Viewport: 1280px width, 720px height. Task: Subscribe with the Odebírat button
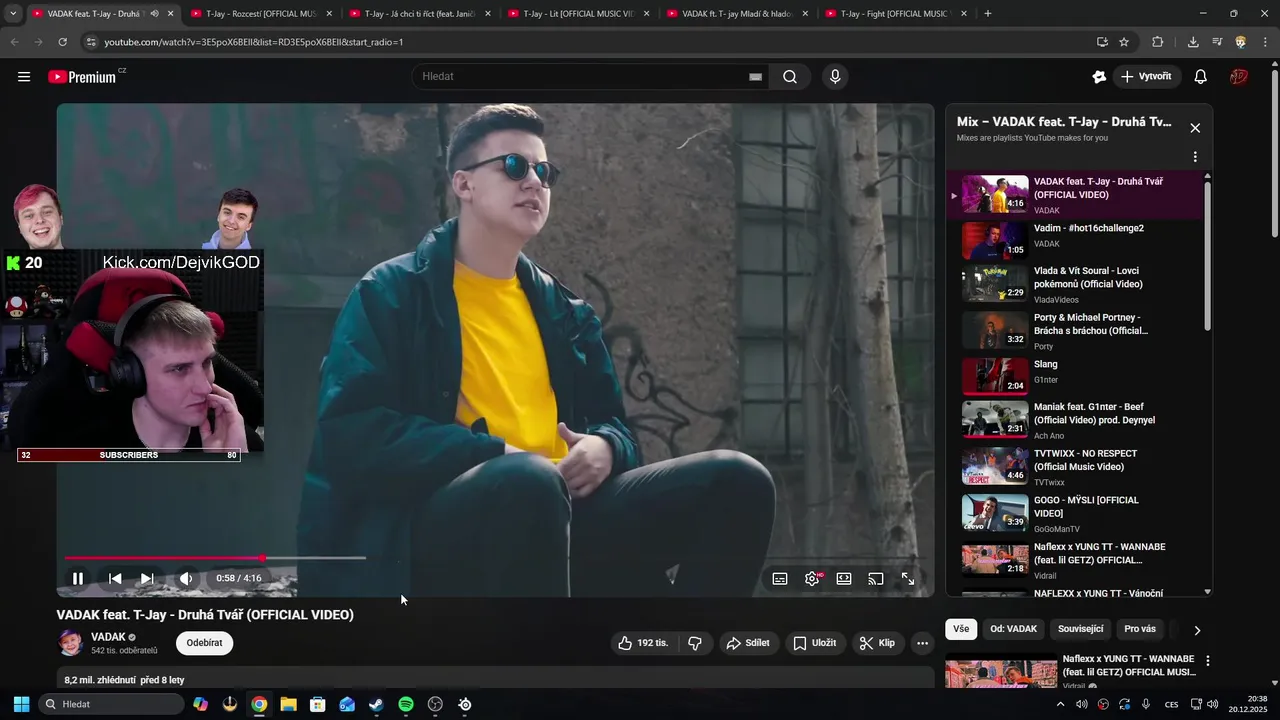[x=204, y=643]
